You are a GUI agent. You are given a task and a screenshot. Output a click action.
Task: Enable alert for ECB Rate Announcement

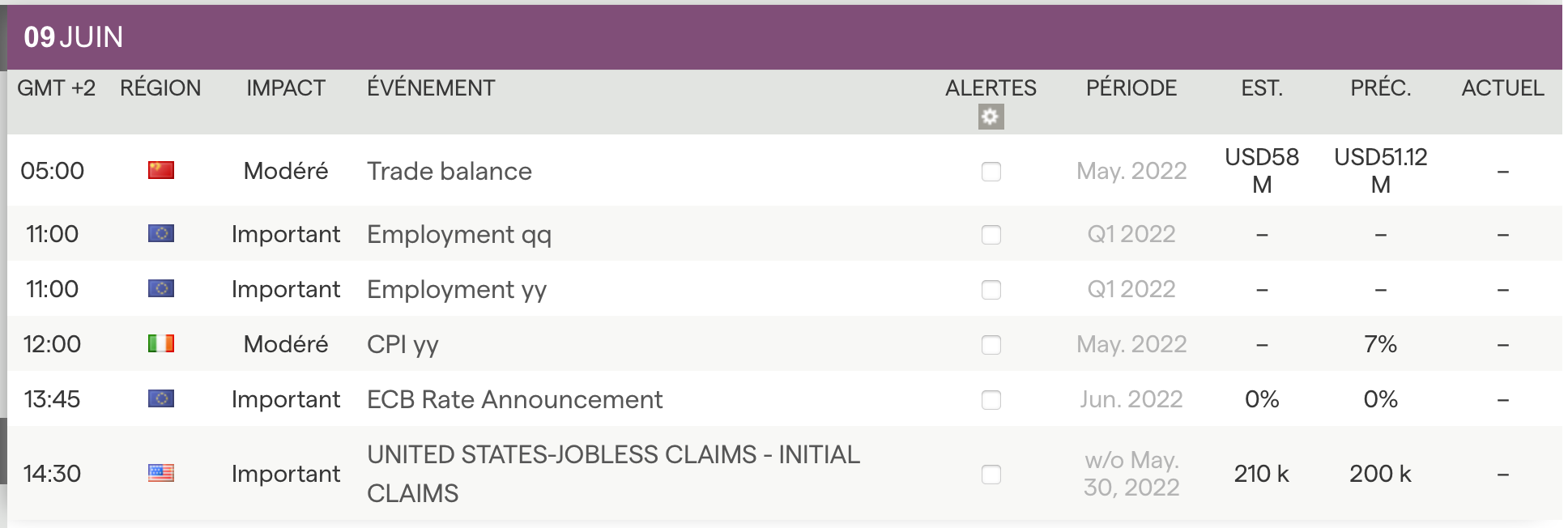(991, 400)
